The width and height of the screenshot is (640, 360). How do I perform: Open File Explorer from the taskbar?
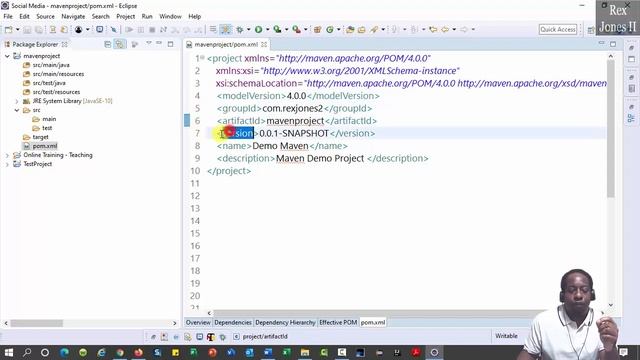tap(305, 352)
